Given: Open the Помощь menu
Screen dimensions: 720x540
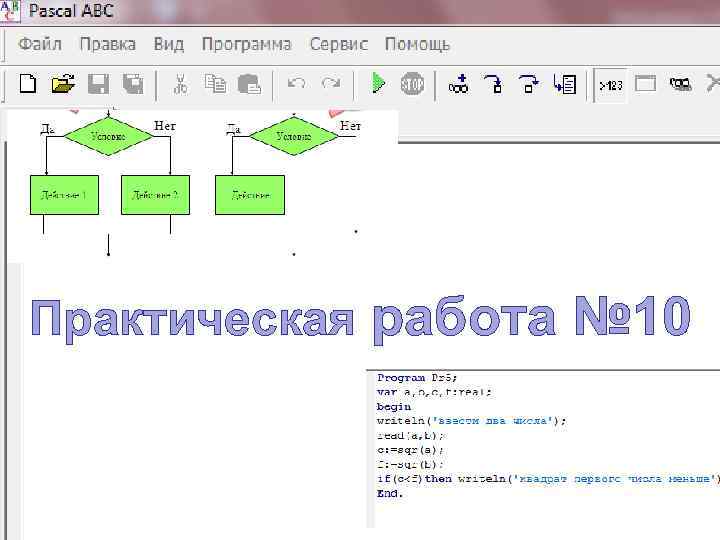Looking at the screenshot, I should click(x=417, y=45).
